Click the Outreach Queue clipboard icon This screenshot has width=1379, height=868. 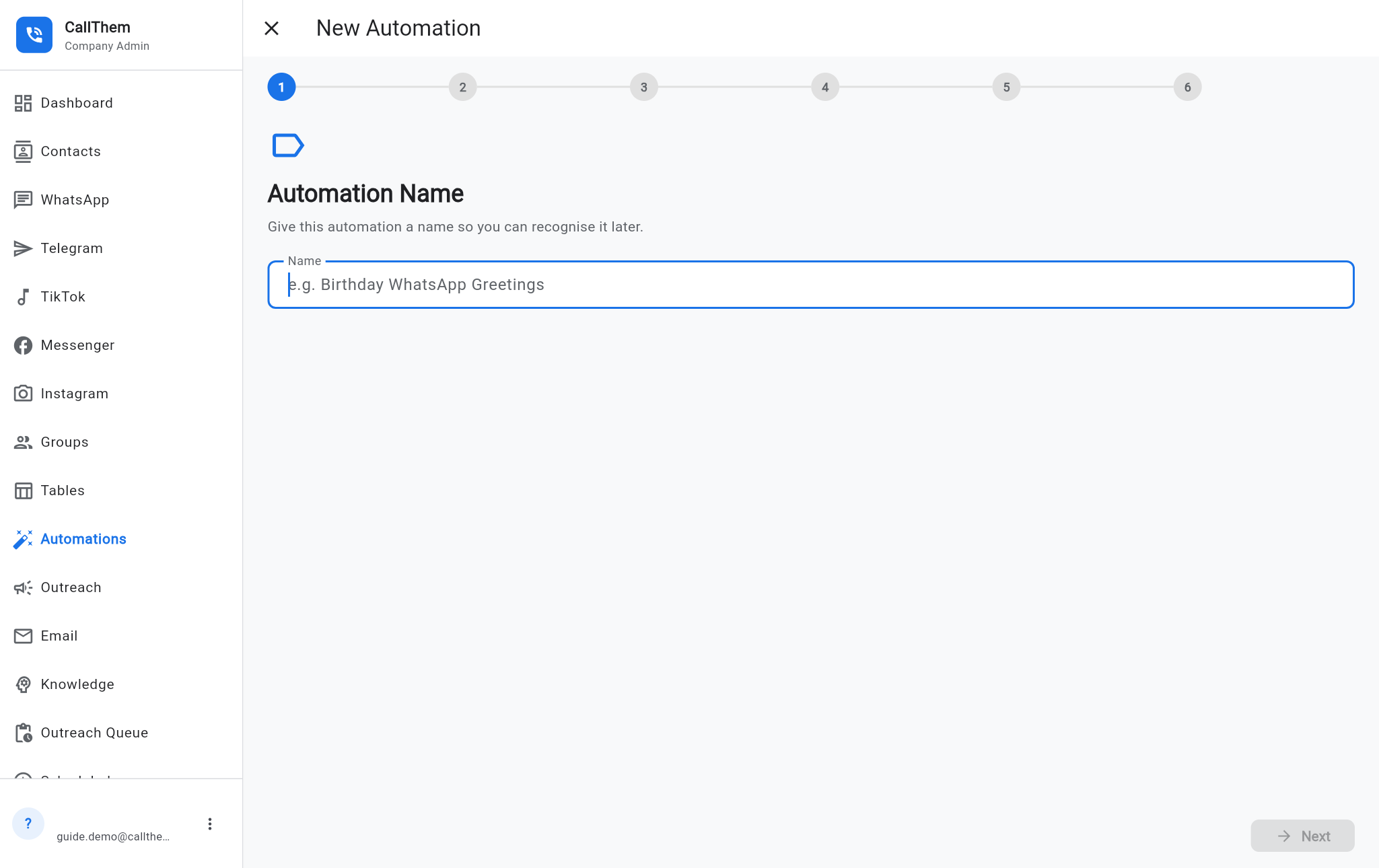pos(23,733)
